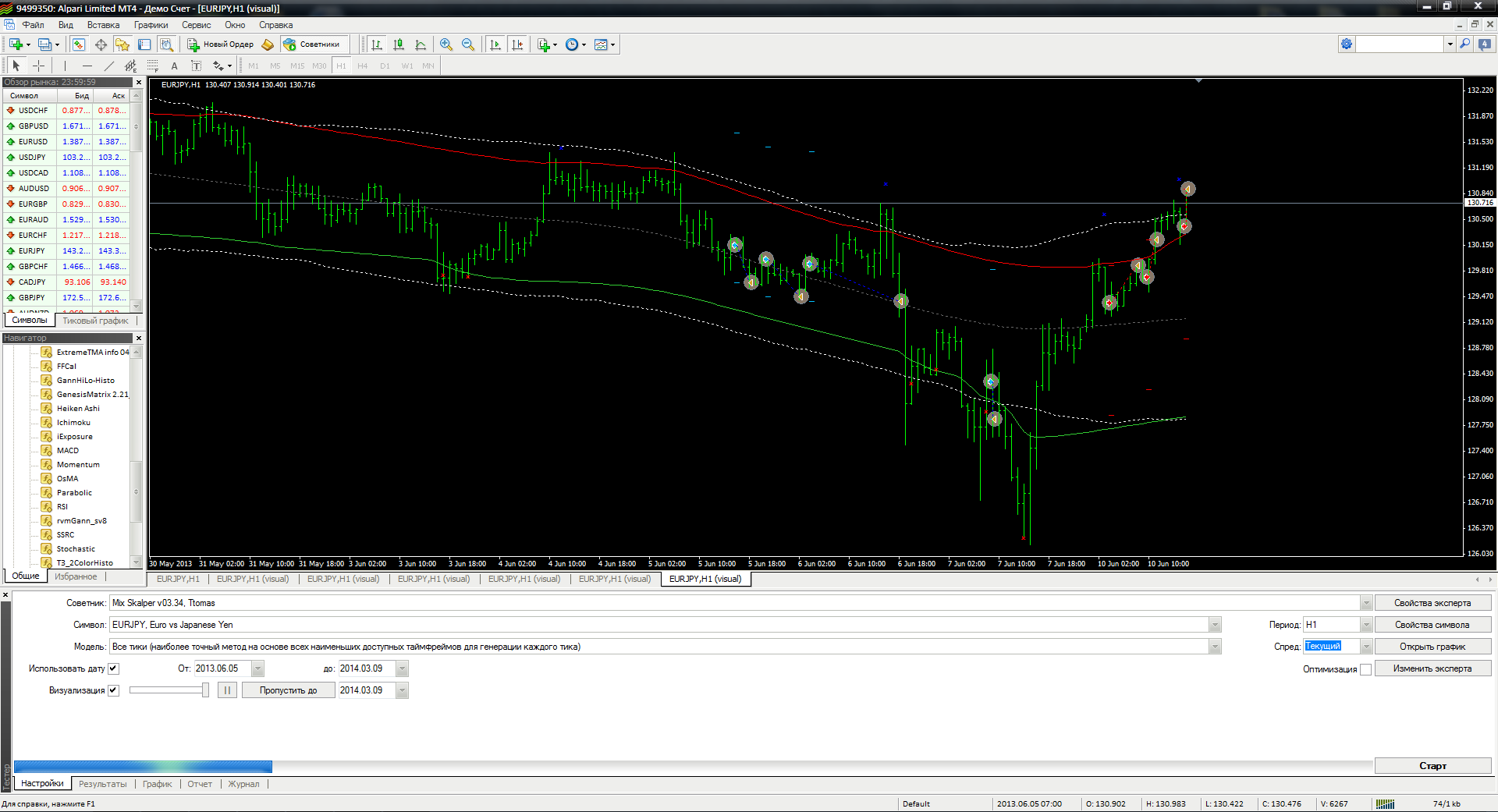Zoom out on the chart
Image resolution: width=1498 pixels, height=812 pixels.
click(x=468, y=44)
